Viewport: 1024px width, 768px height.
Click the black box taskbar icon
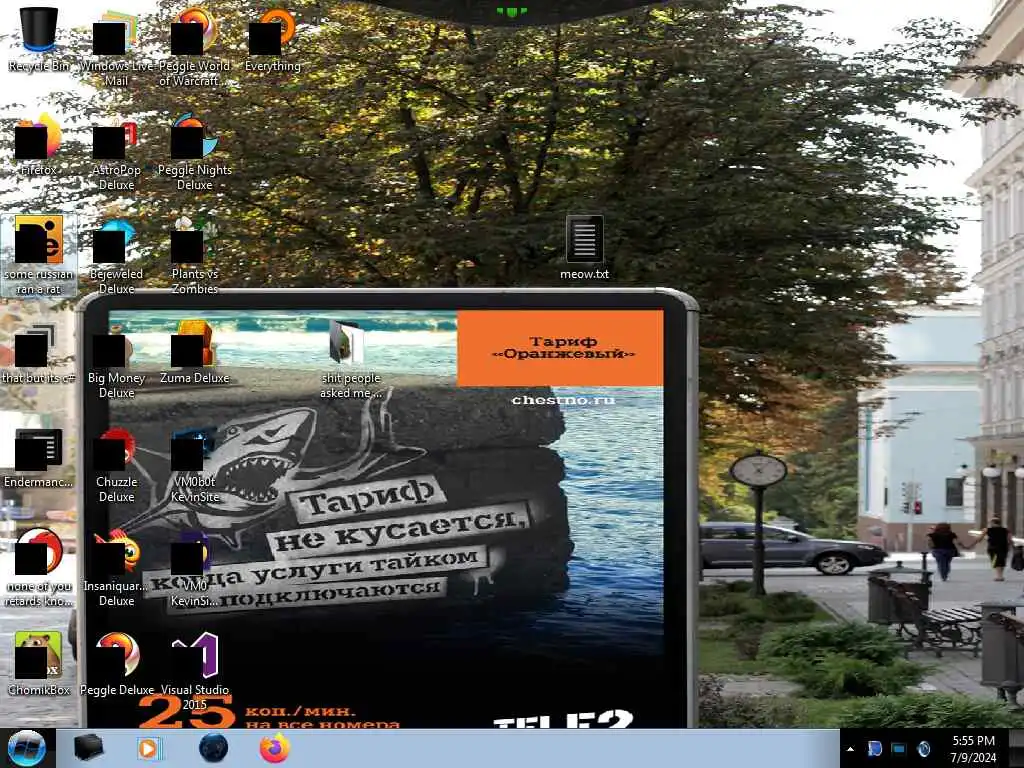point(88,748)
